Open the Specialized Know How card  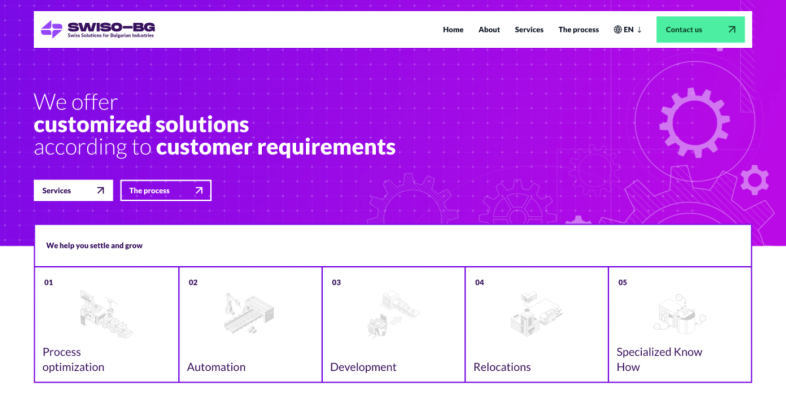coord(680,325)
